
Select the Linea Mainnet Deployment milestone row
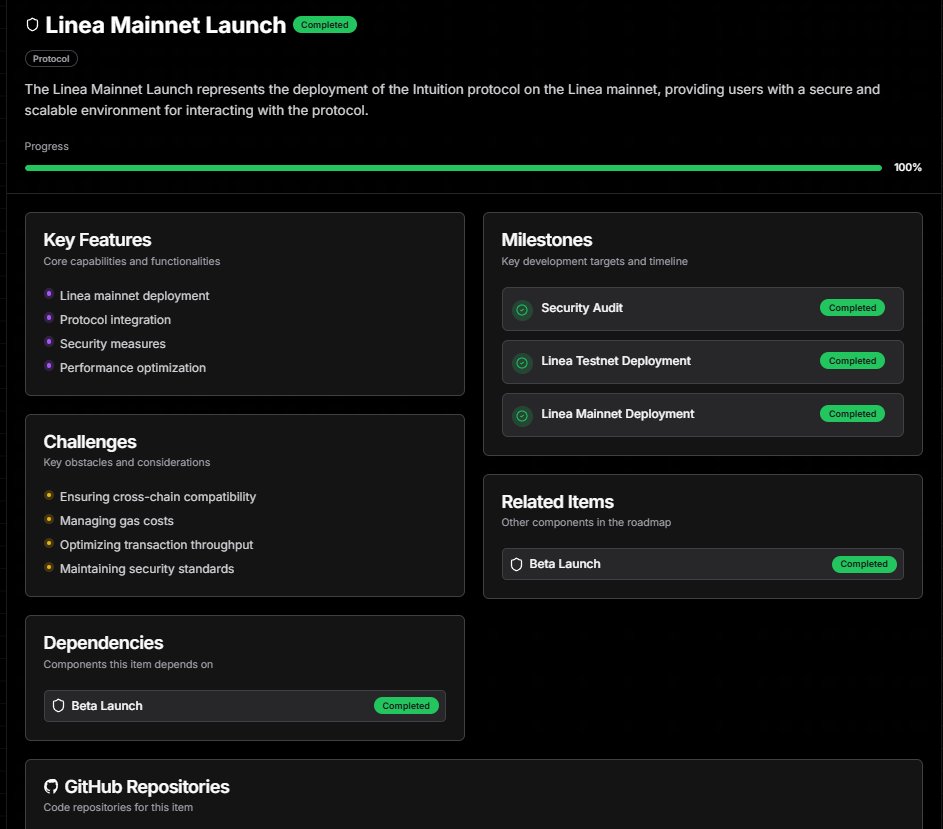coord(702,414)
